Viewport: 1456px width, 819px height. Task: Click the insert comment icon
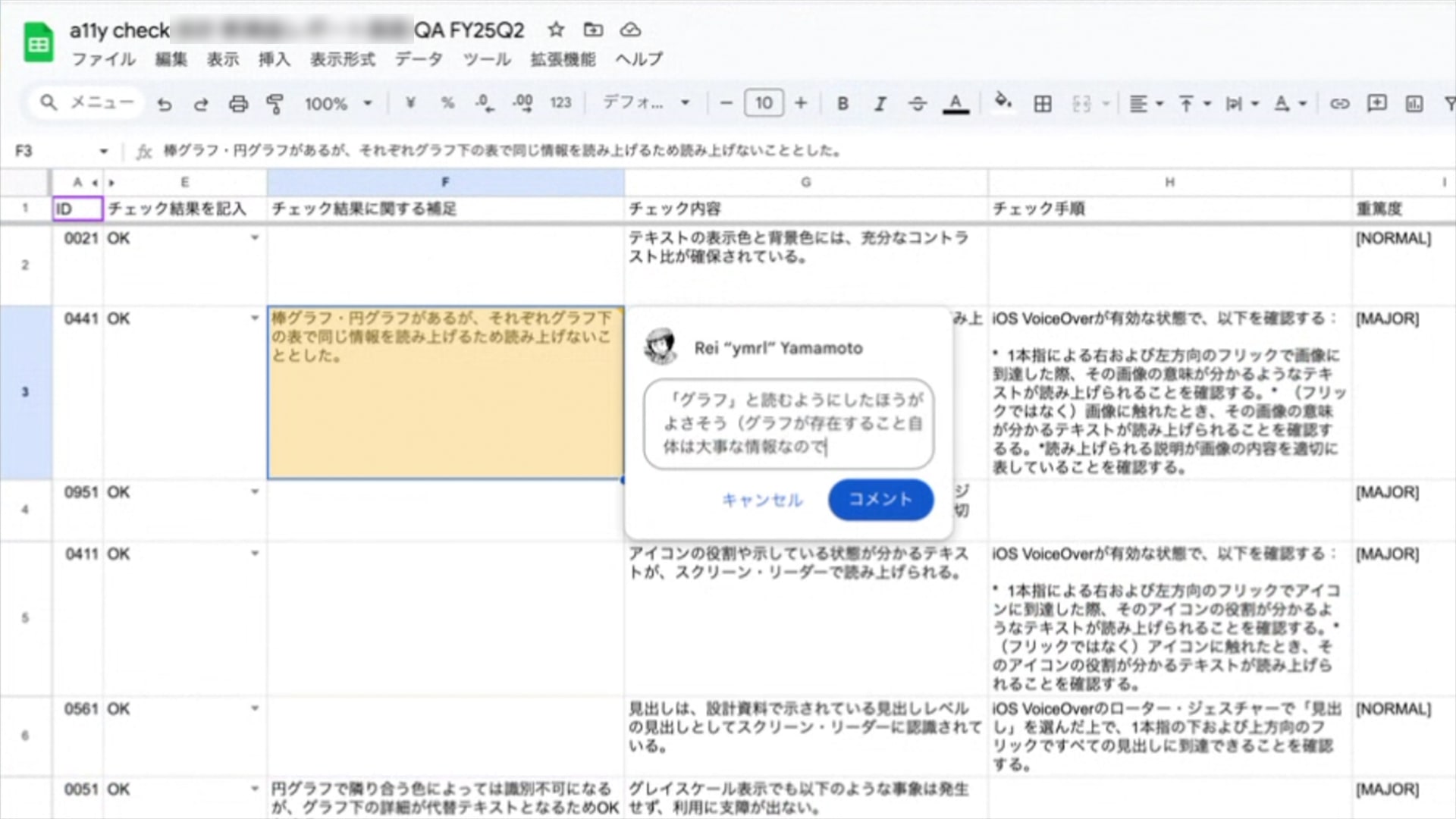point(1376,104)
